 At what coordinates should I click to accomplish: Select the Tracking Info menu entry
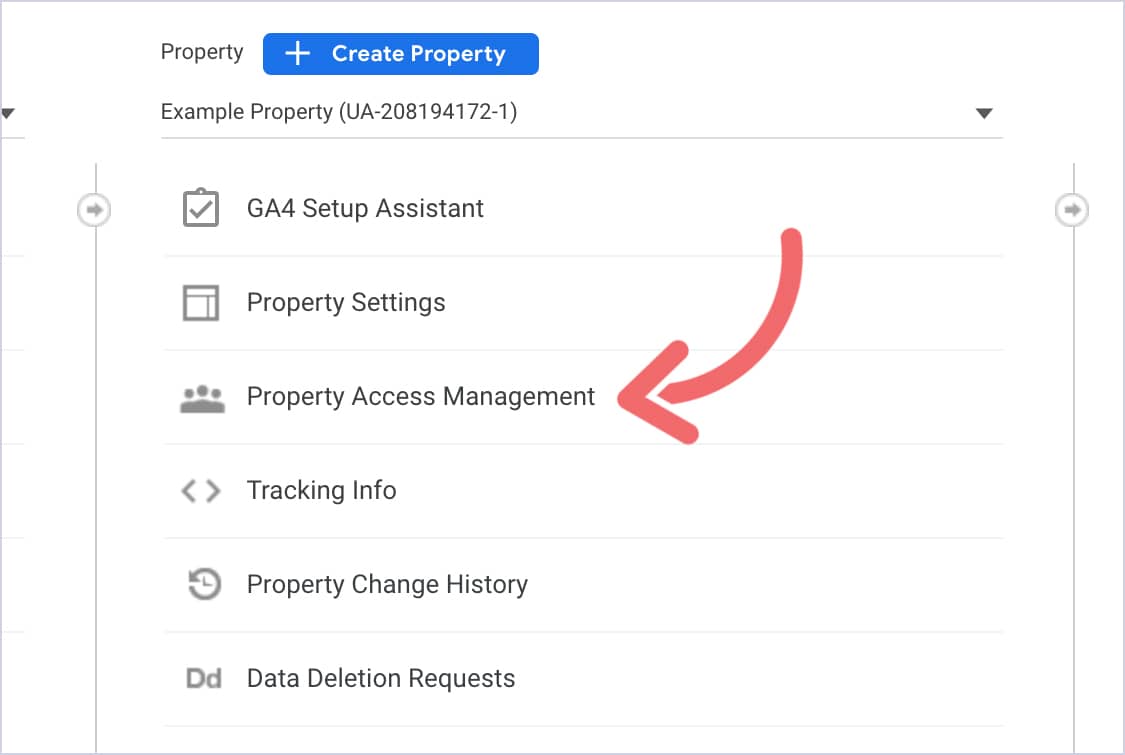321,490
